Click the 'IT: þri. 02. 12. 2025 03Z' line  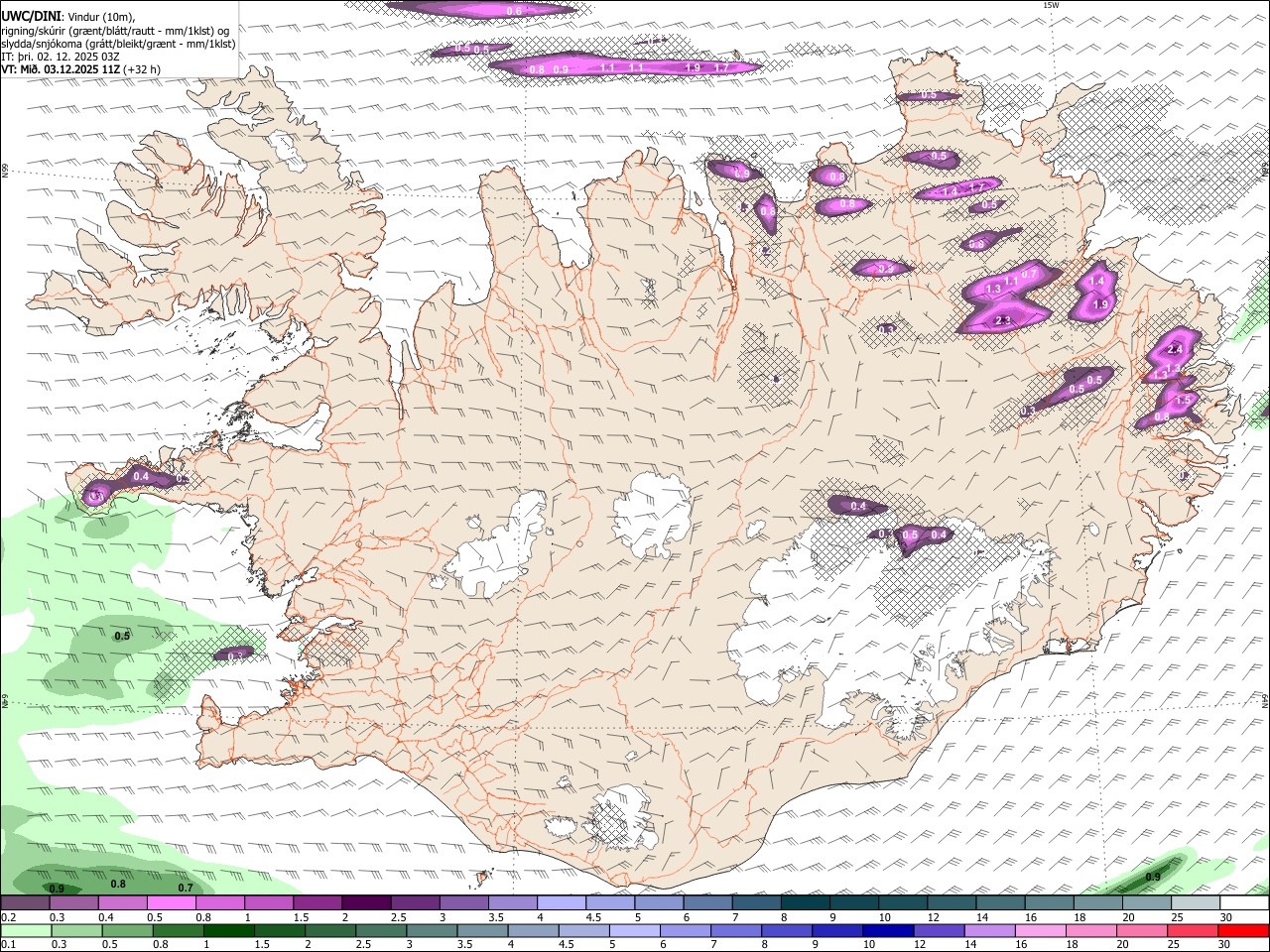(61, 57)
